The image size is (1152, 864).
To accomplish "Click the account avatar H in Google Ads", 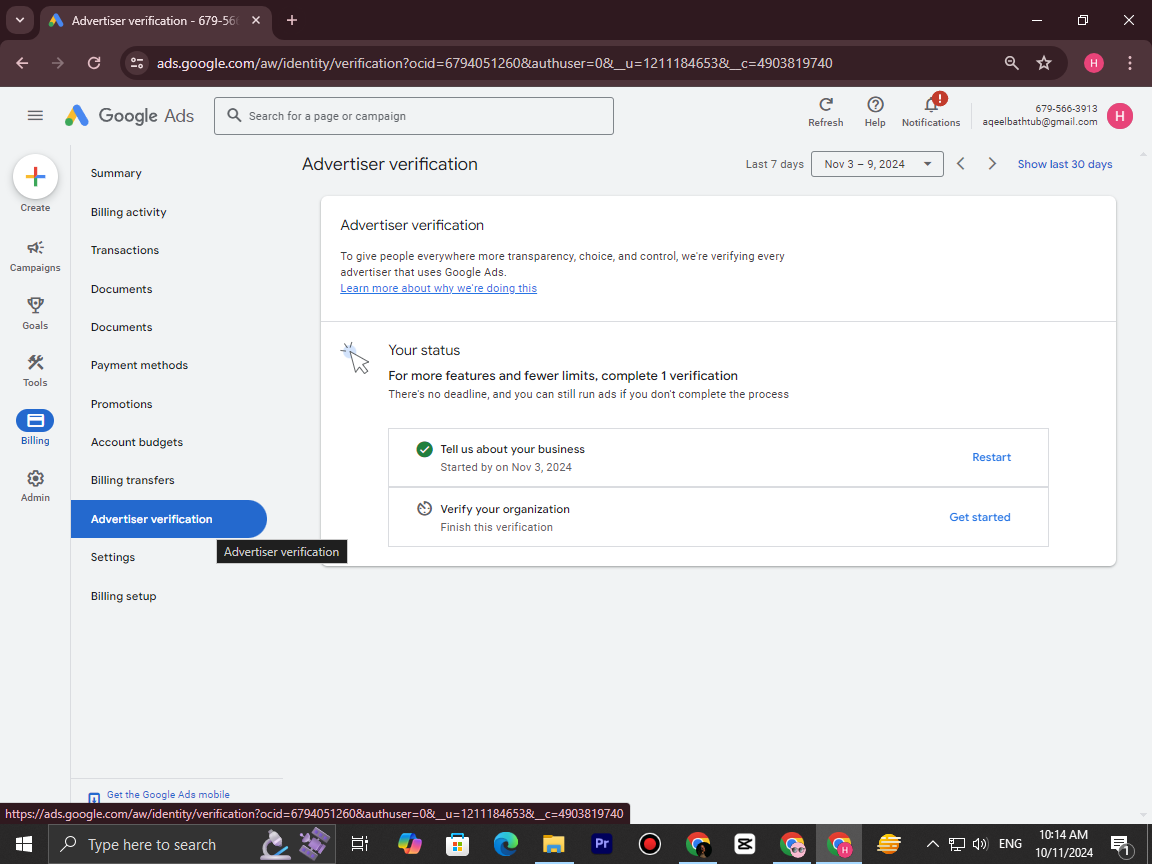I will 1120,116.
